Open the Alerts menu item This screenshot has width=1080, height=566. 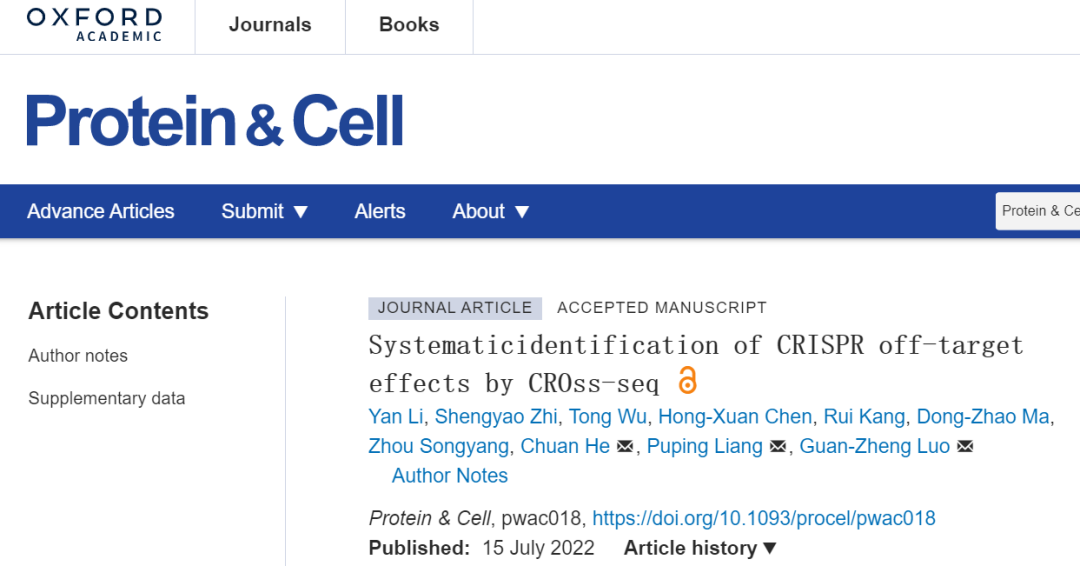[380, 211]
